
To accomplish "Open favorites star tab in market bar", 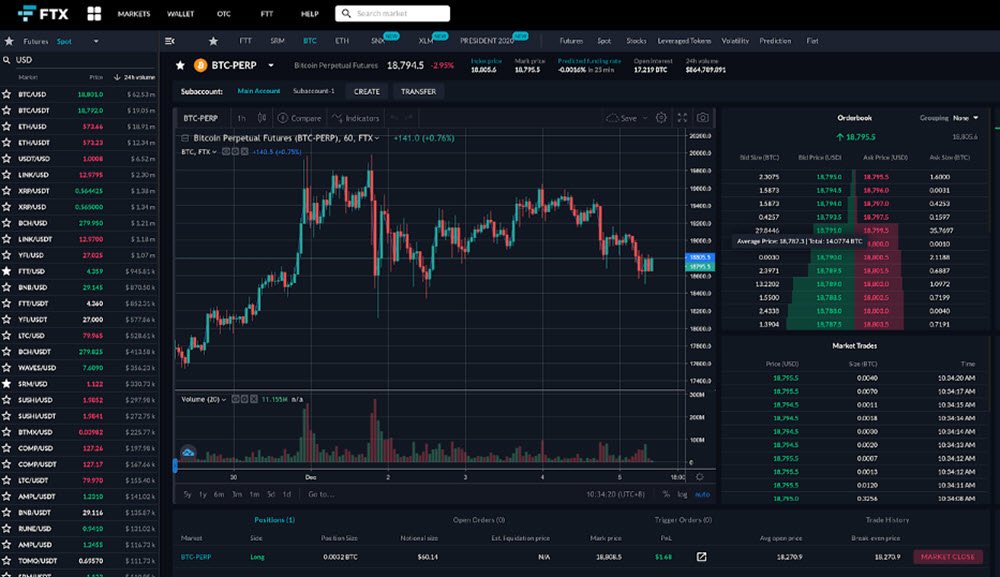I will [x=213, y=41].
